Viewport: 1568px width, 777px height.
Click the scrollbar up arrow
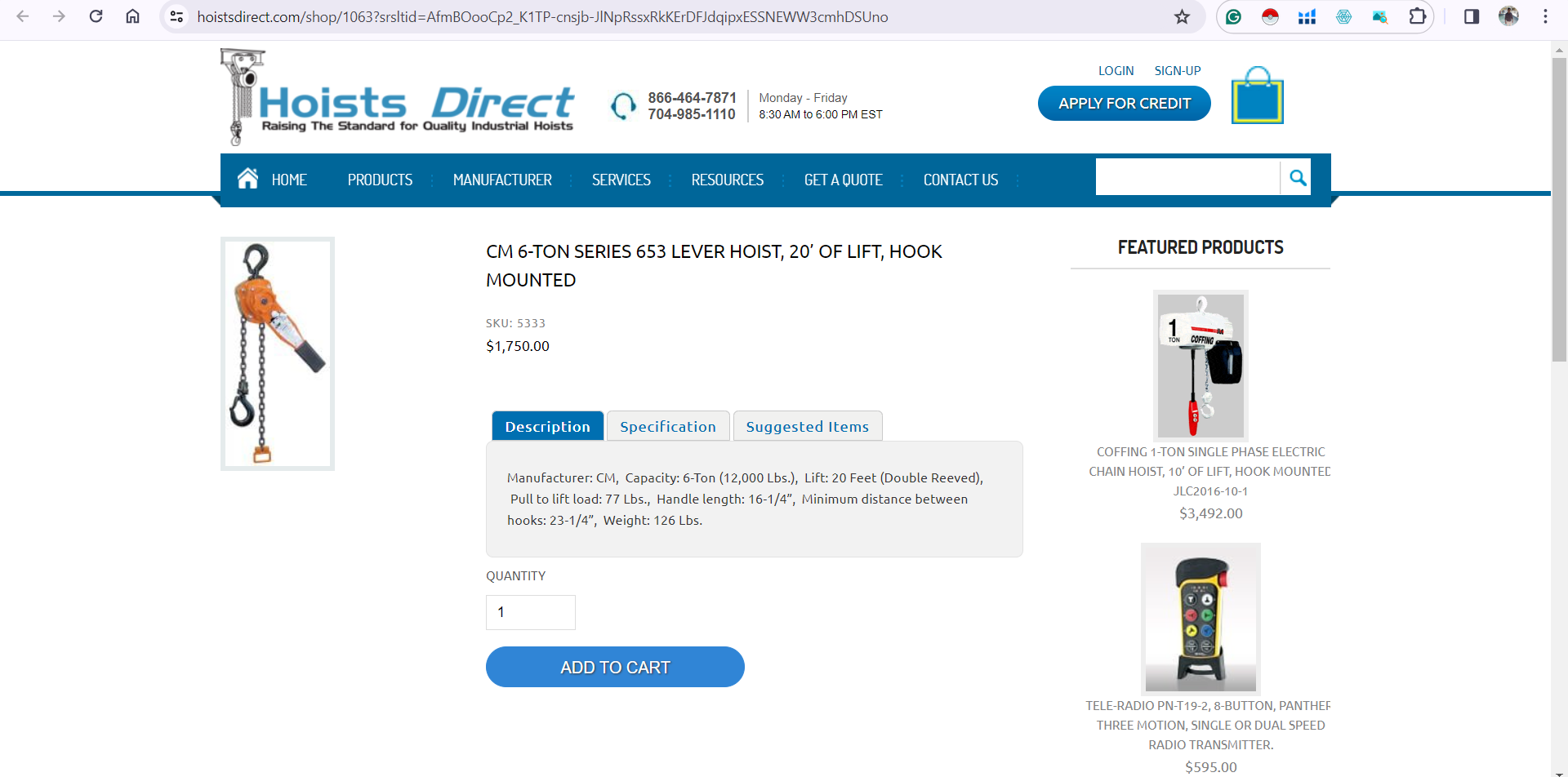tap(1559, 49)
